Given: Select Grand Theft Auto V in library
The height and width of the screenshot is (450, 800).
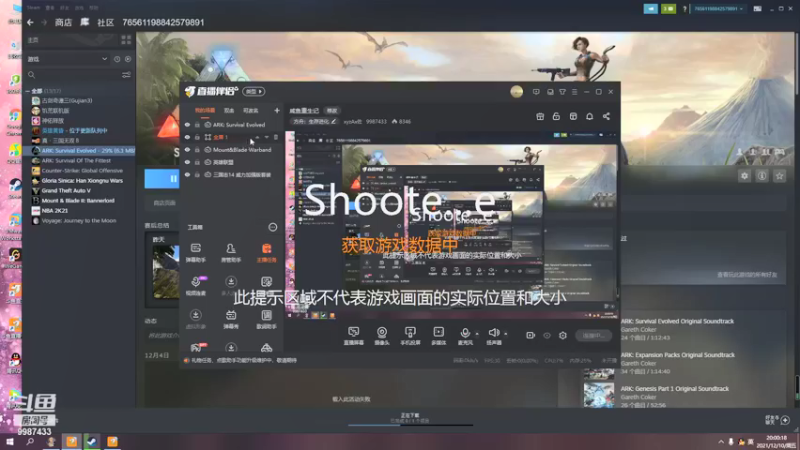Looking at the screenshot, I should [66, 190].
